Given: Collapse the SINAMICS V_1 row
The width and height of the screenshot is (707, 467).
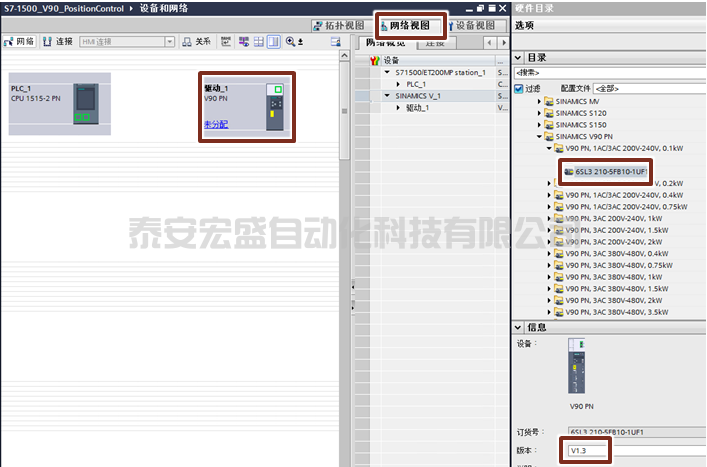Looking at the screenshot, I should click(x=387, y=96).
